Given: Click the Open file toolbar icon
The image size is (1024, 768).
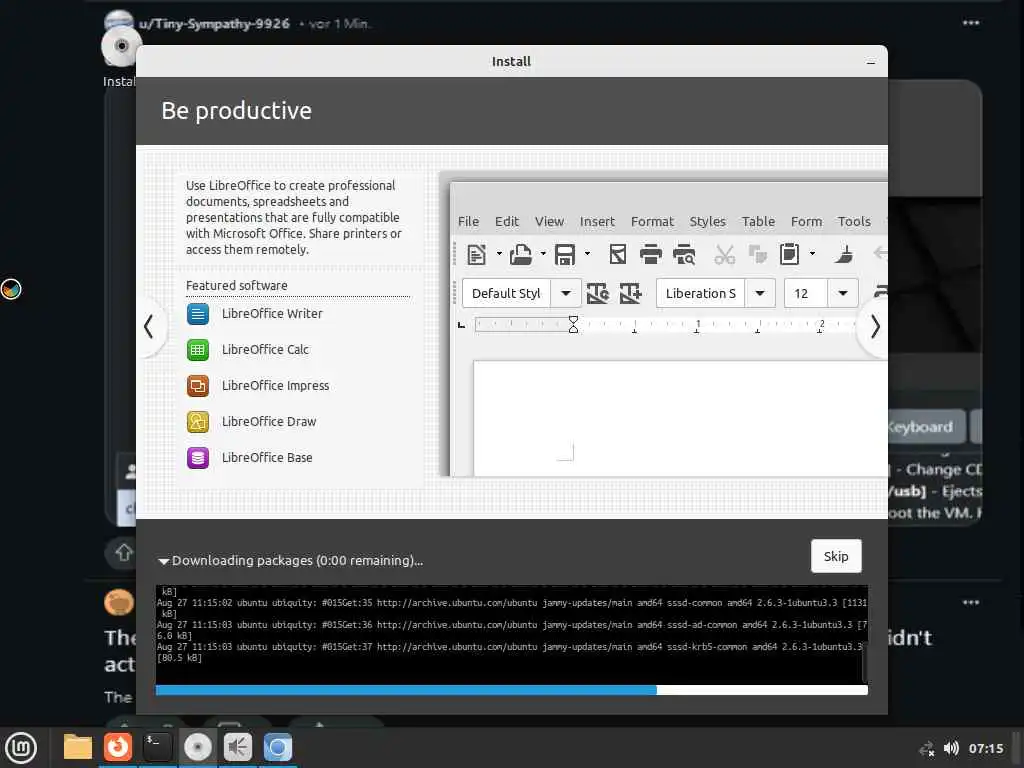Looking at the screenshot, I should 520,254.
